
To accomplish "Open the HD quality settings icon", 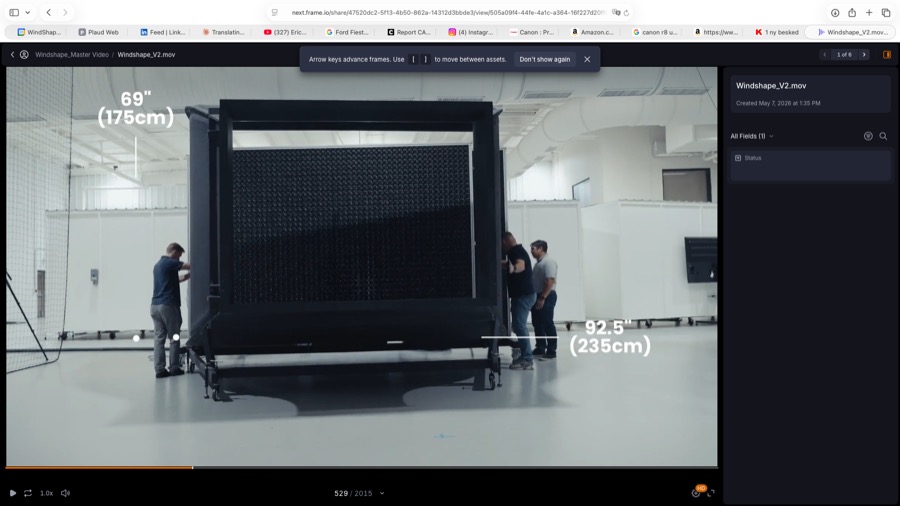I will [x=697, y=492].
